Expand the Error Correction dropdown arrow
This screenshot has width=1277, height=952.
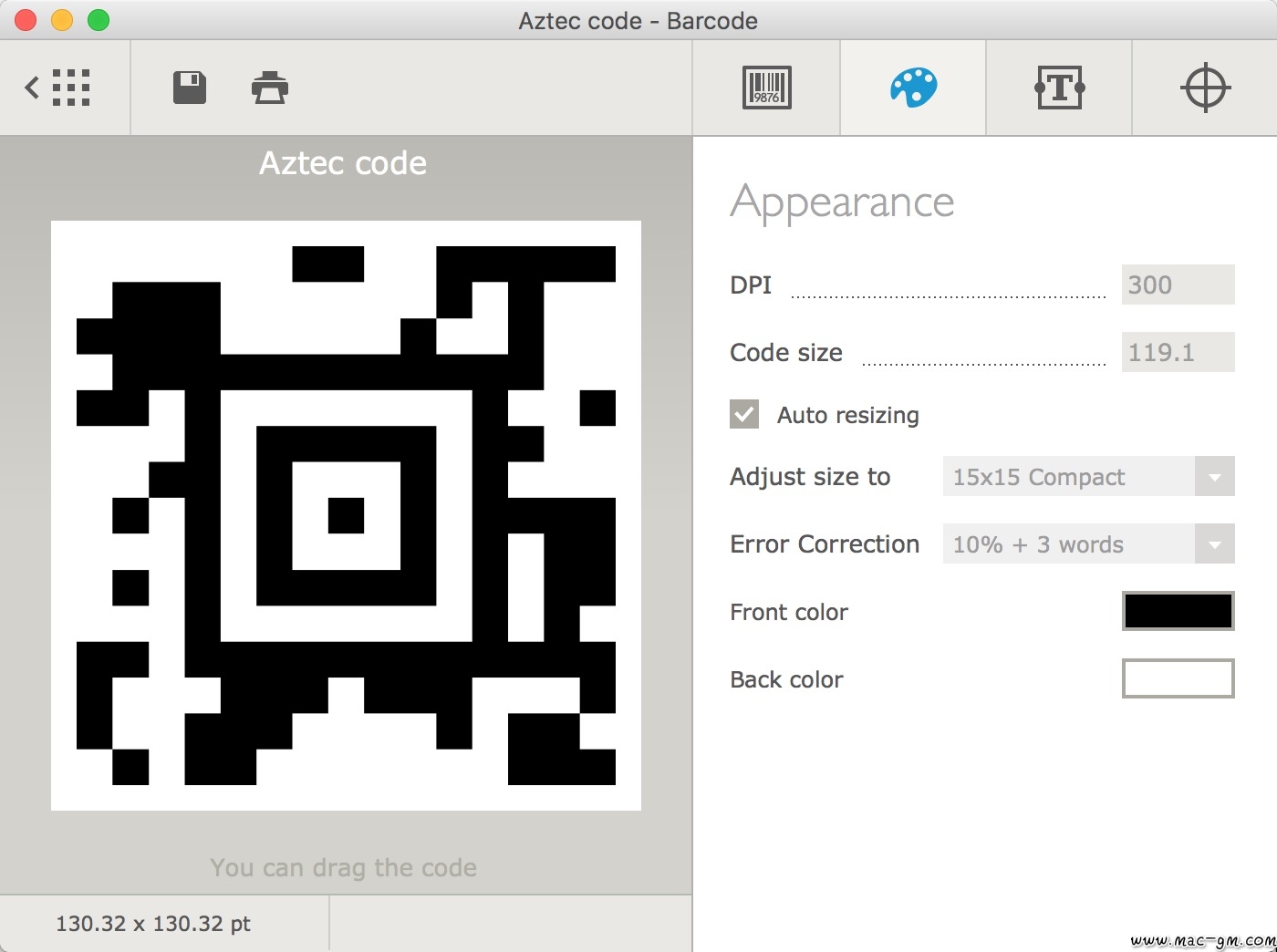[x=1214, y=543]
